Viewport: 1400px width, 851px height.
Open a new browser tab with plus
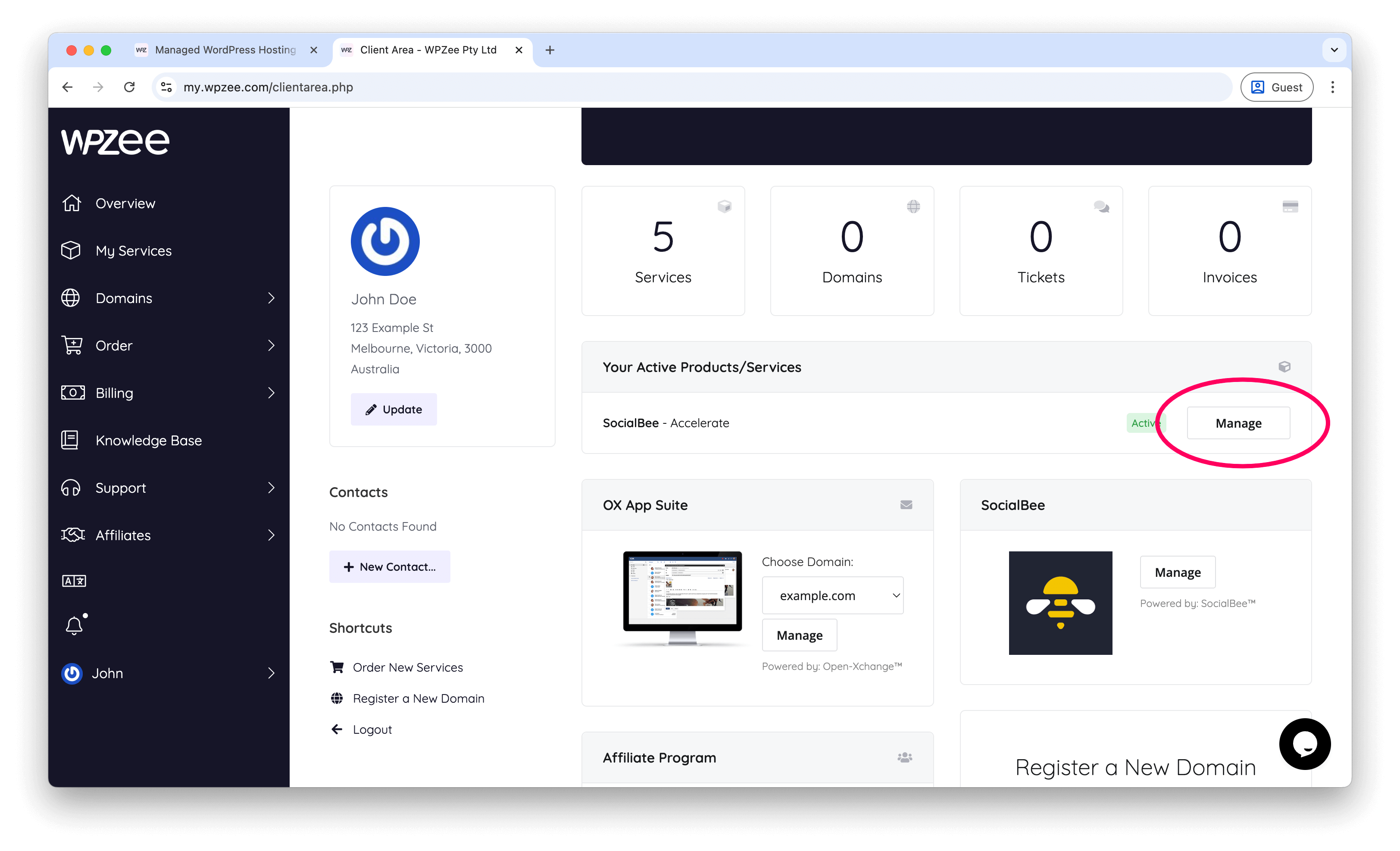550,50
